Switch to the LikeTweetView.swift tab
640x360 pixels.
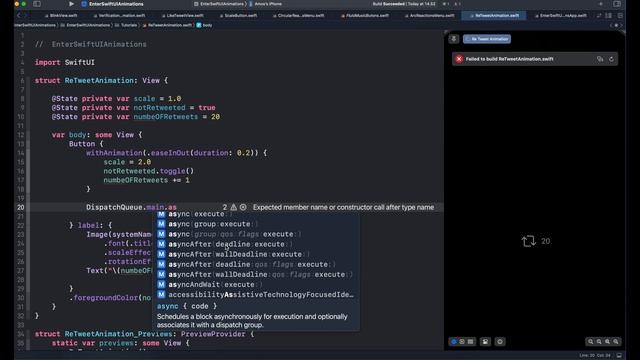pyautogui.click(x=182, y=16)
